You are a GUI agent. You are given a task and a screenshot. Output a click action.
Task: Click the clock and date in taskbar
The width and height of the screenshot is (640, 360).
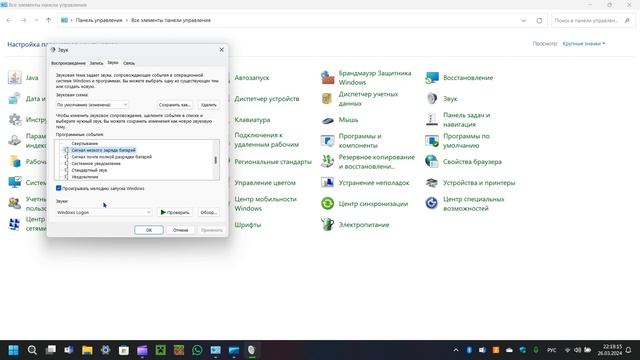coord(610,350)
